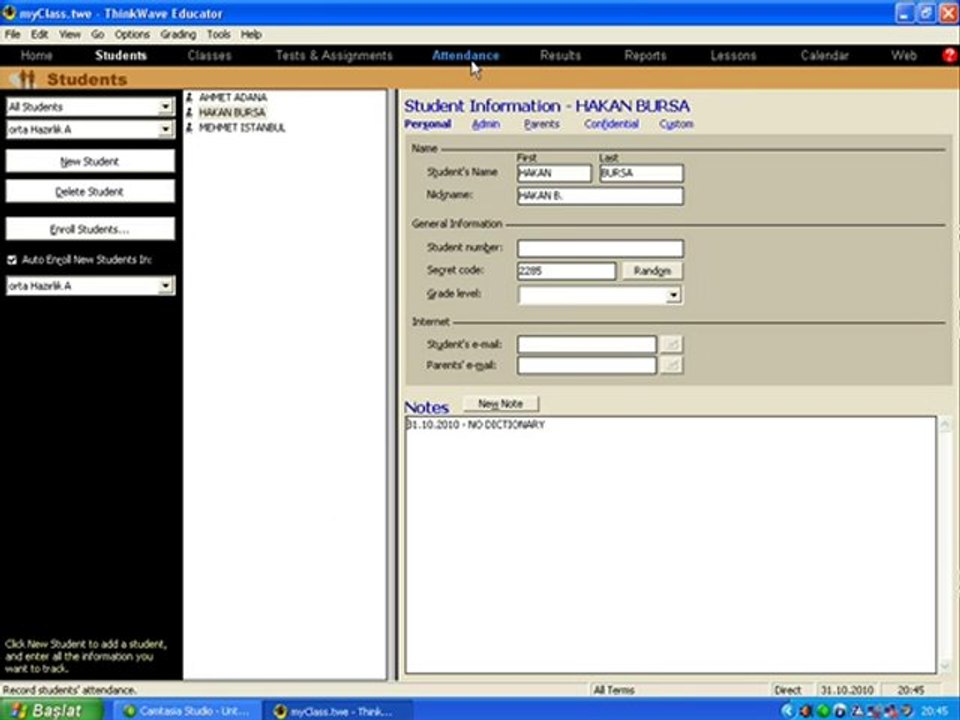The height and width of the screenshot is (720, 960).
Task: Open the File menu
Action: pyautogui.click(x=12, y=34)
